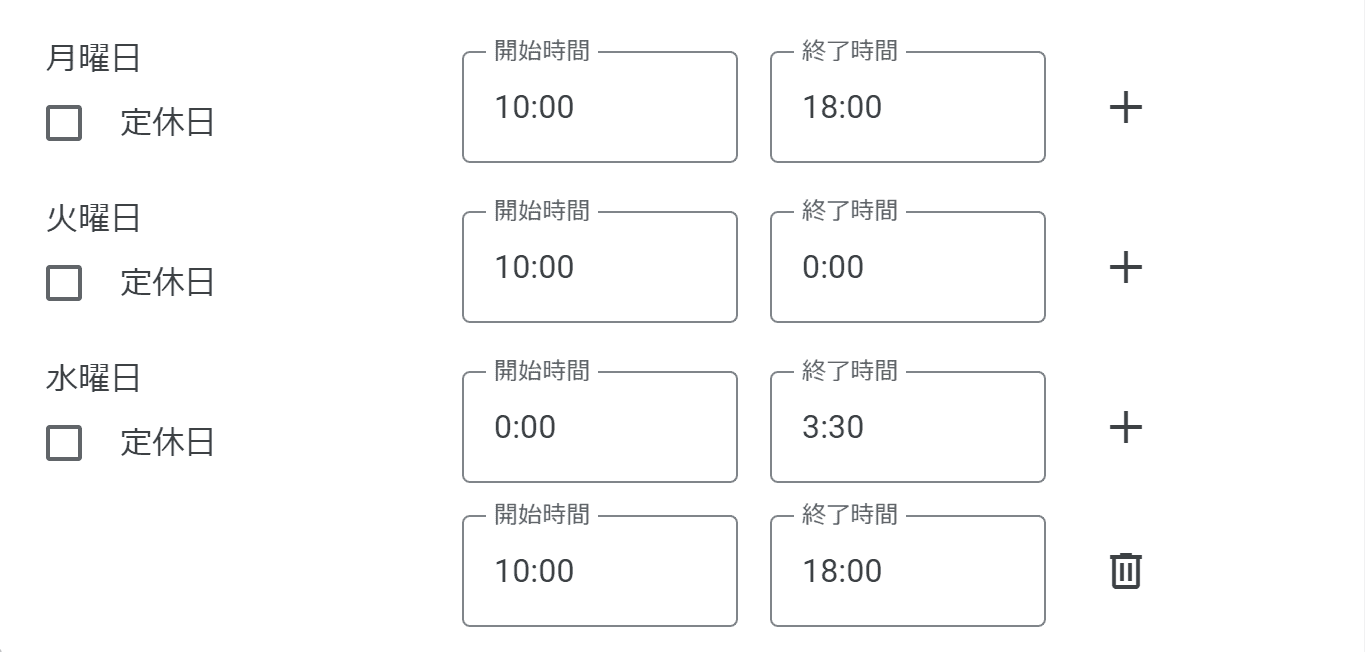Click the 水曜日 day heading
The image size is (1365, 652).
point(93,379)
